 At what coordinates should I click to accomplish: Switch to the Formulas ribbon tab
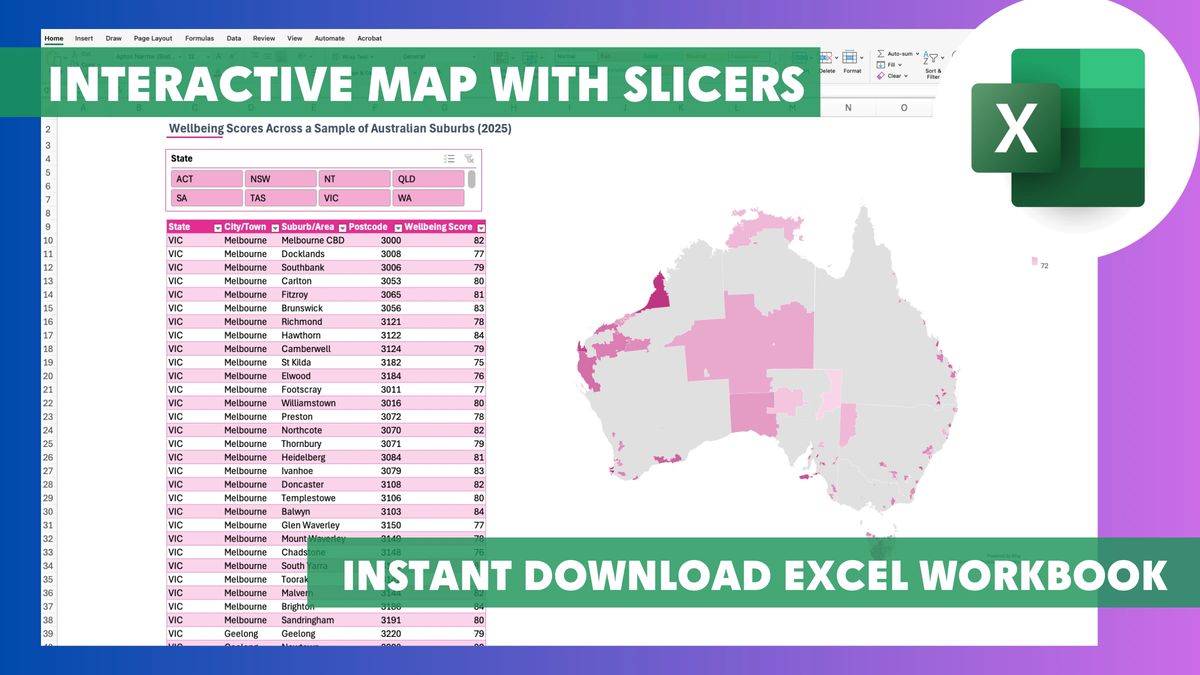(x=199, y=38)
